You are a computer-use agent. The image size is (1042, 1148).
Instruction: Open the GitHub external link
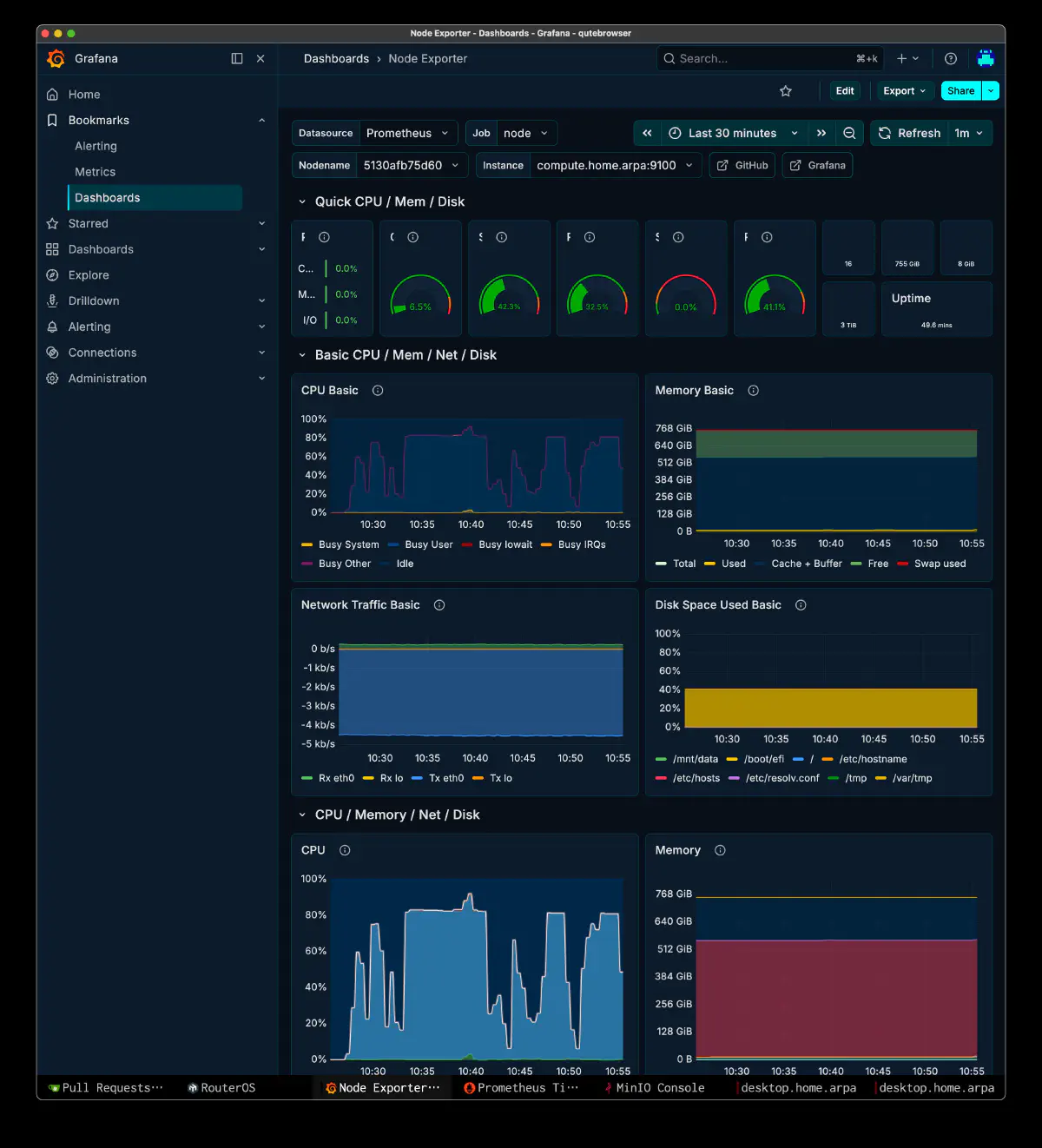[x=742, y=165]
